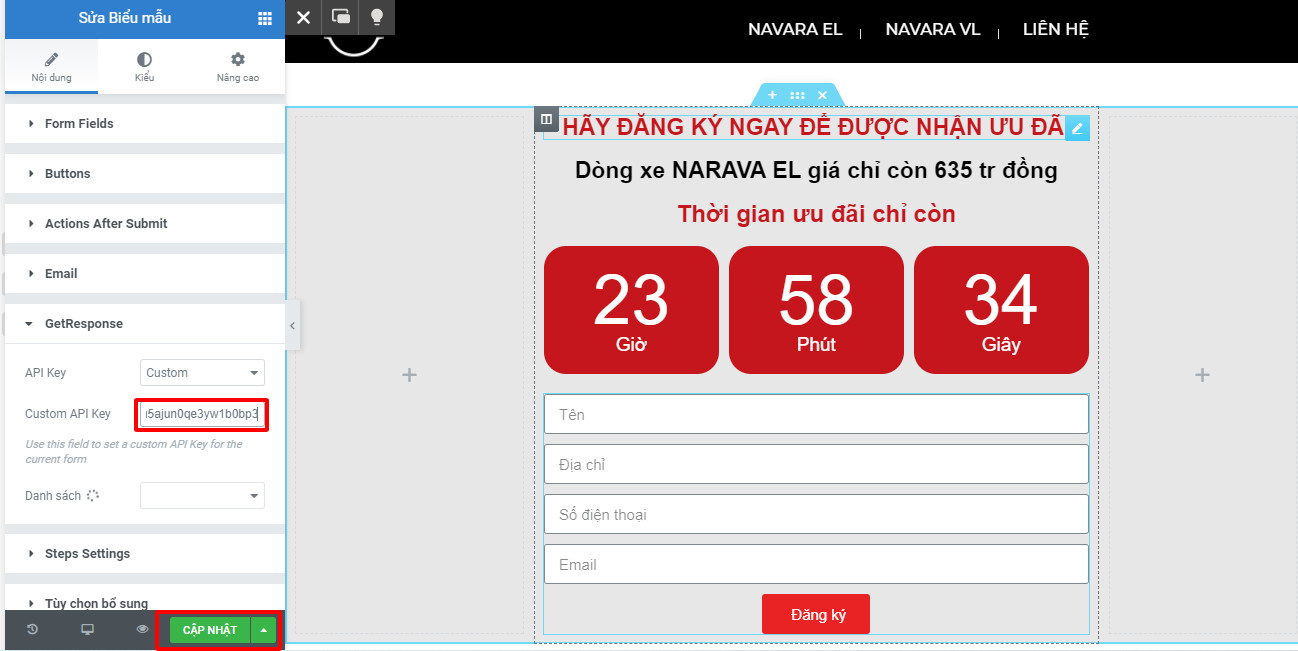Click the lightbulb icon in top bar

[x=376, y=17]
